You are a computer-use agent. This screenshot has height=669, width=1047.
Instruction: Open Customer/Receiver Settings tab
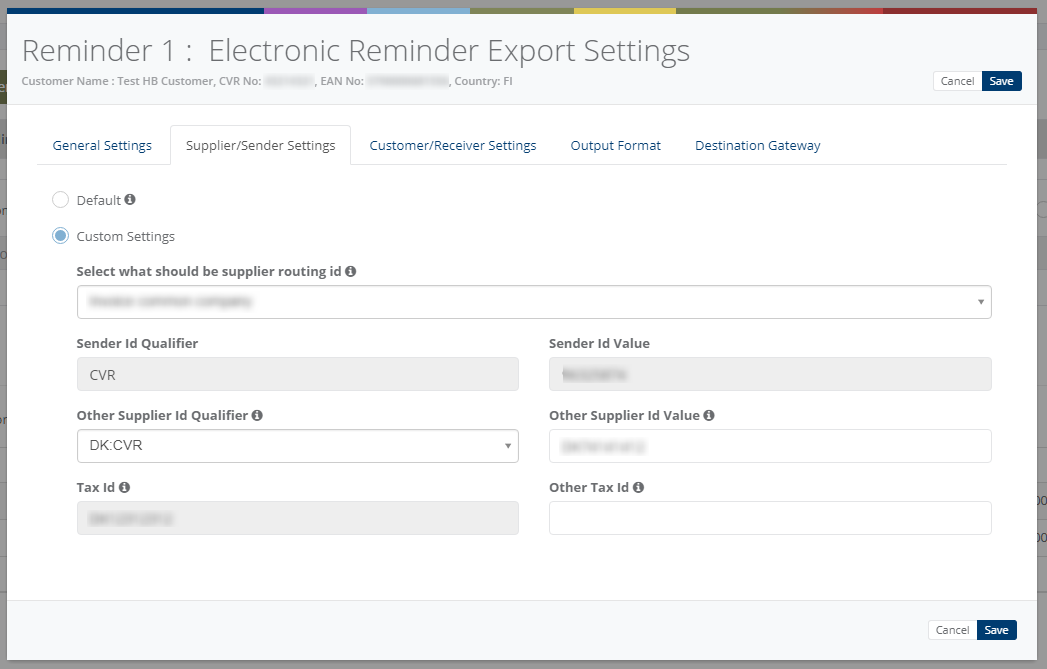pos(453,146)
